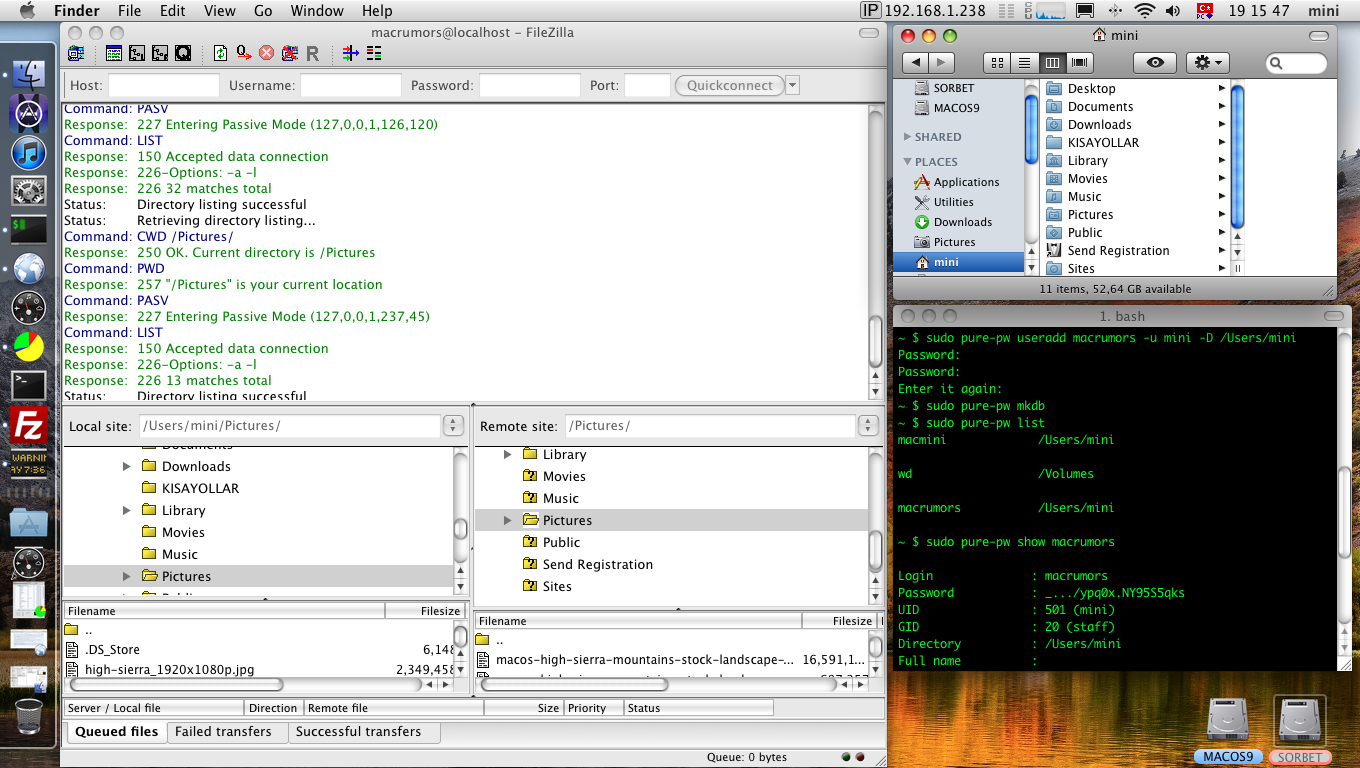Click the Finder search field

(x=1296, y=63)
